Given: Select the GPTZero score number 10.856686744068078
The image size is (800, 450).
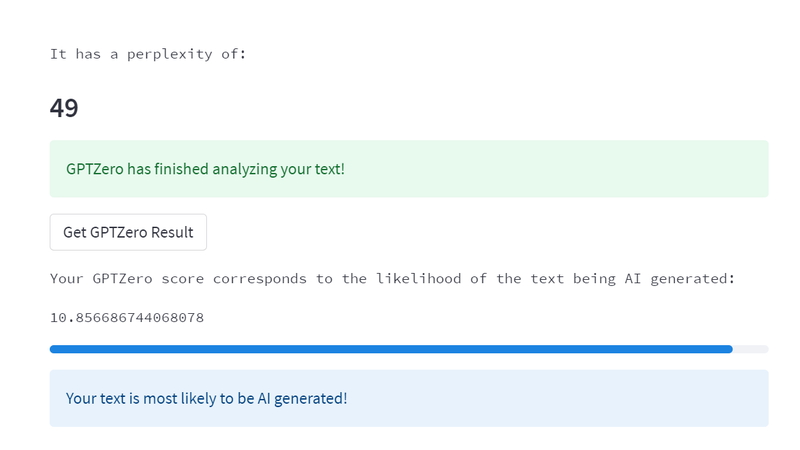Looking at the screenshot, I should 127,317.
